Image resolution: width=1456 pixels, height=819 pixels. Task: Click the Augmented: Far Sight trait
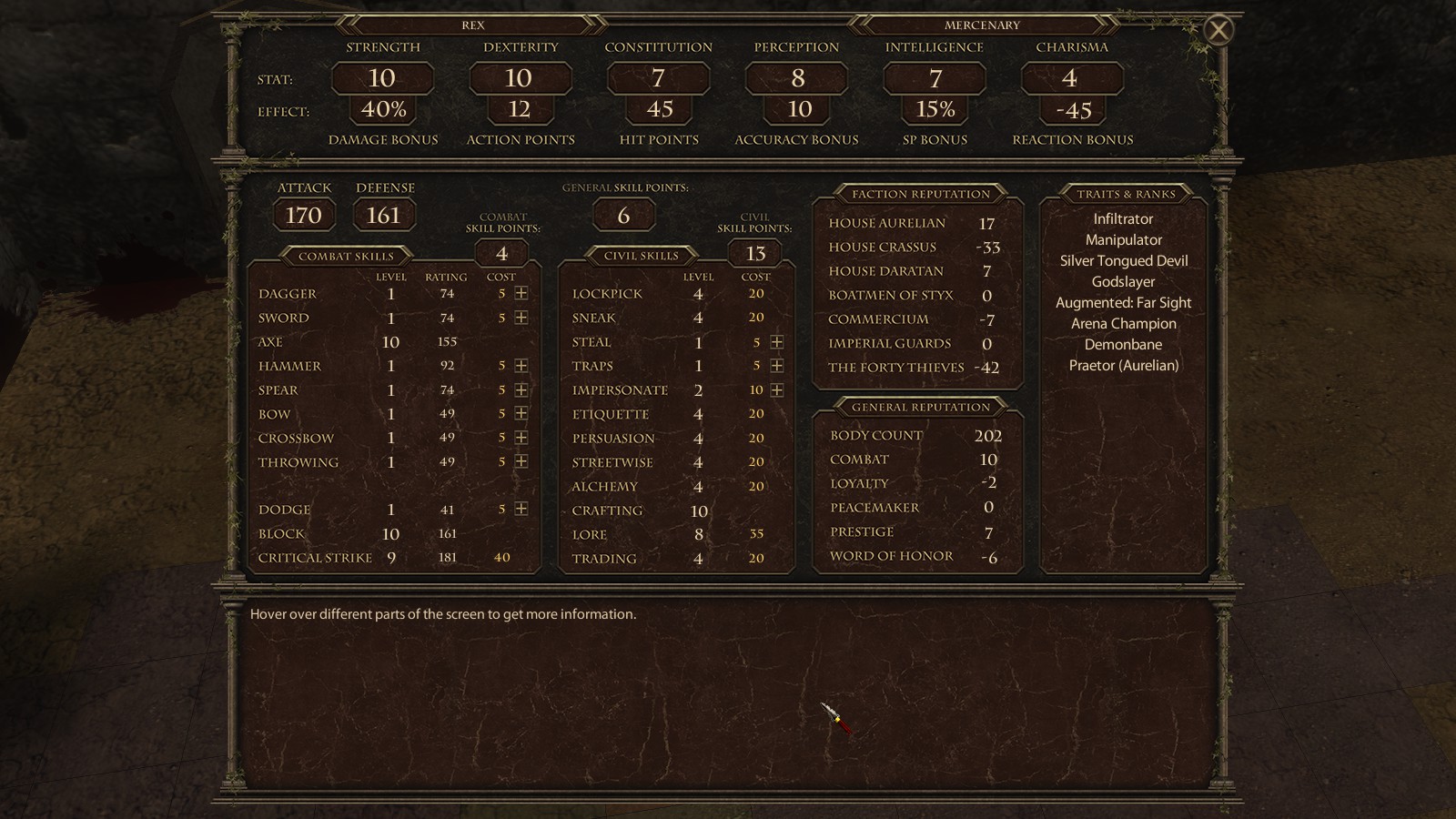pos(1124,303)
